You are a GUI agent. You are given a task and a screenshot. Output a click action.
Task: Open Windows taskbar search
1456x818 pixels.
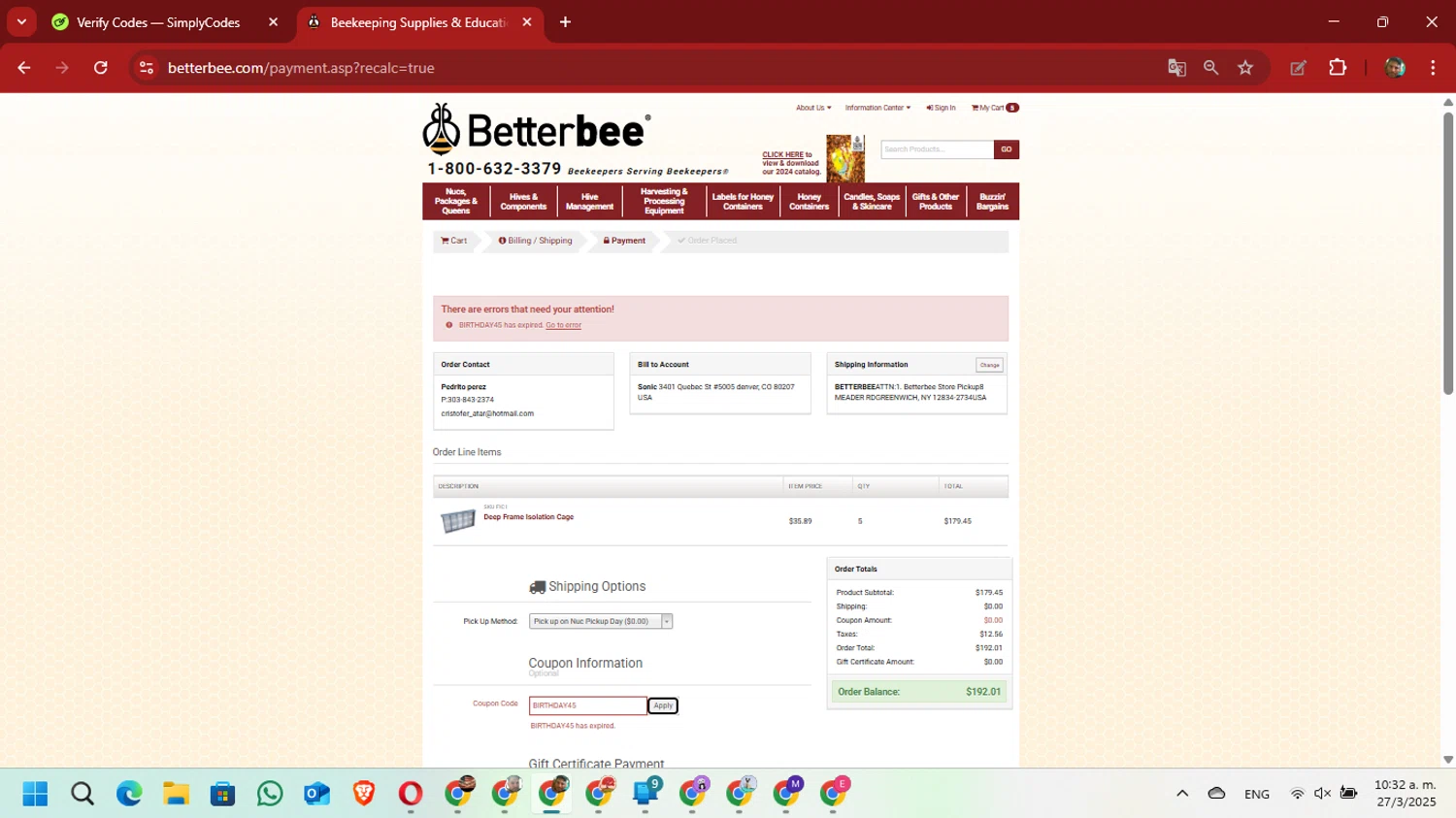83,794
